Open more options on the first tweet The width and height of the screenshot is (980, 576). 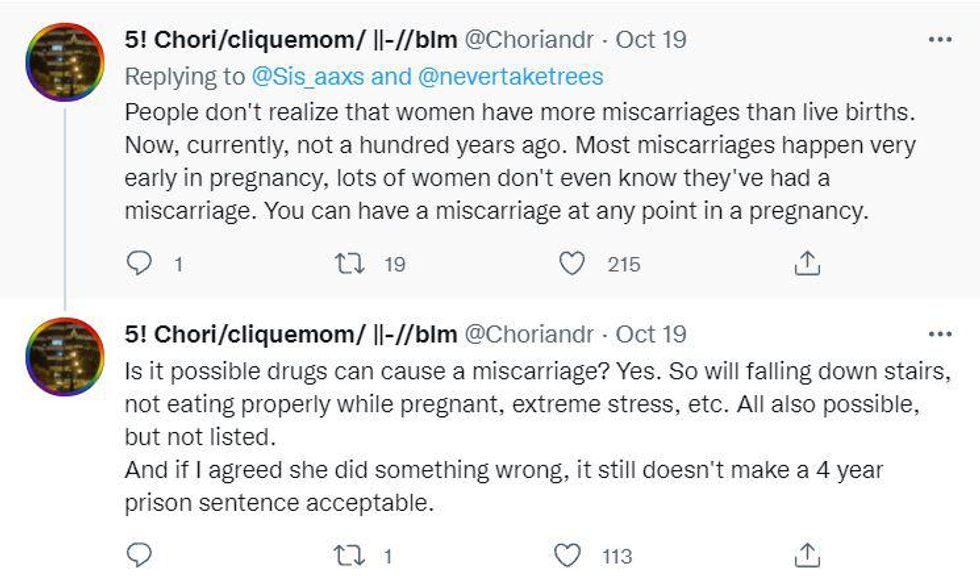(940, 40)
